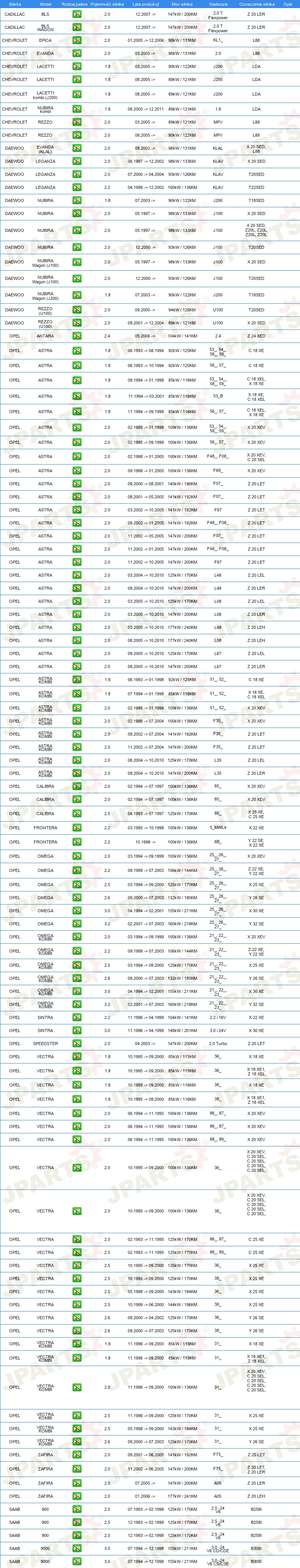Click the 04.2003 -> production years cell
300x1568 pixels.
point(145,1044)
